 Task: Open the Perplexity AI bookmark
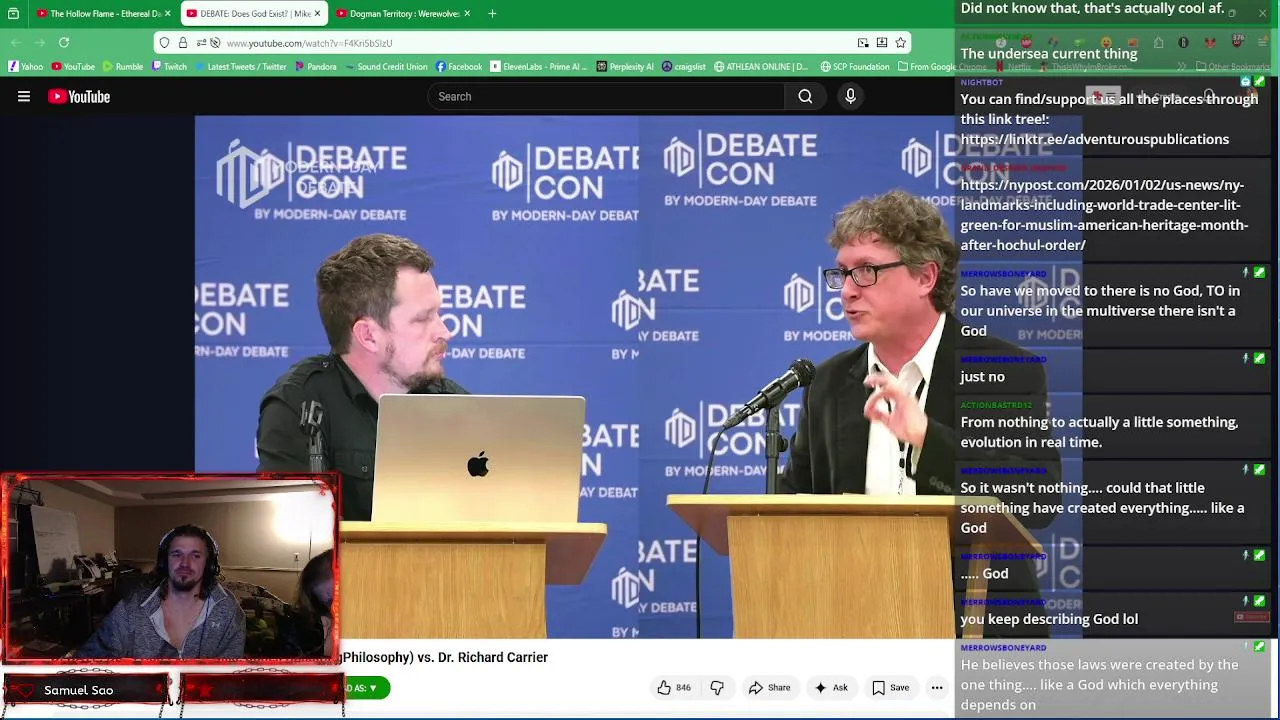pos(625,66)
